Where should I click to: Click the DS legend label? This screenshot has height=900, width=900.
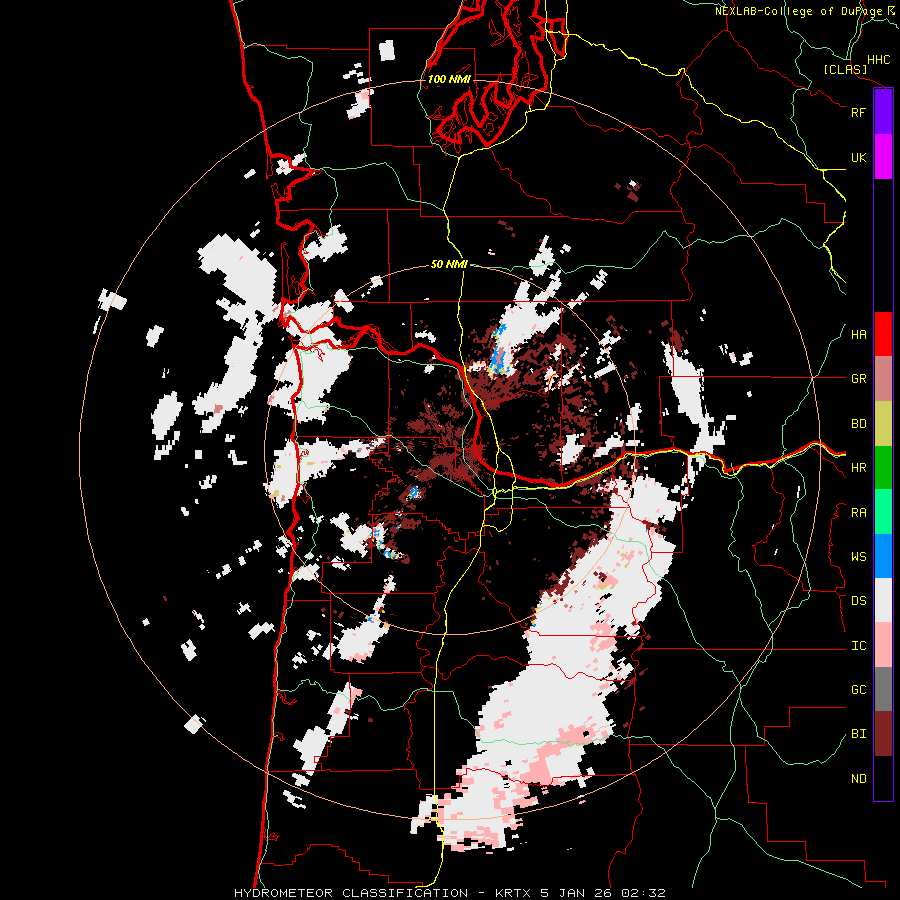coord(858,601)
